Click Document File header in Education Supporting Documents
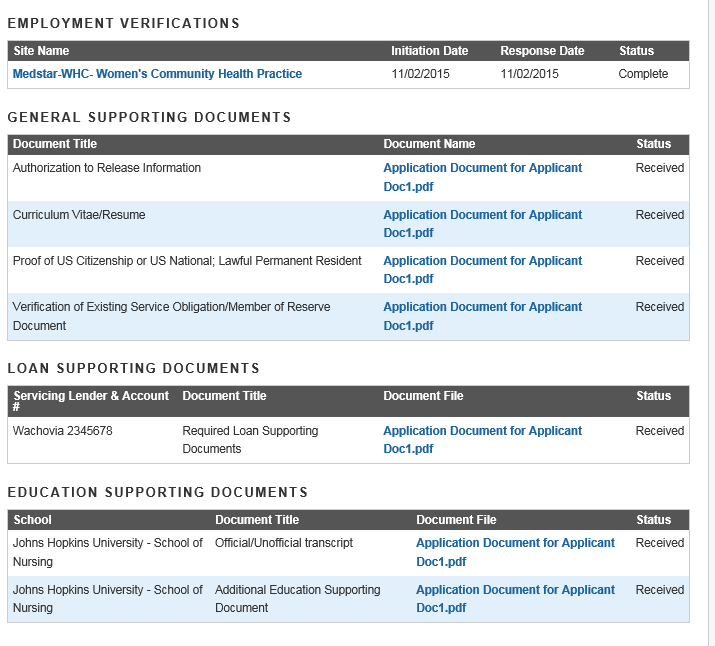 tap(456, 520)
